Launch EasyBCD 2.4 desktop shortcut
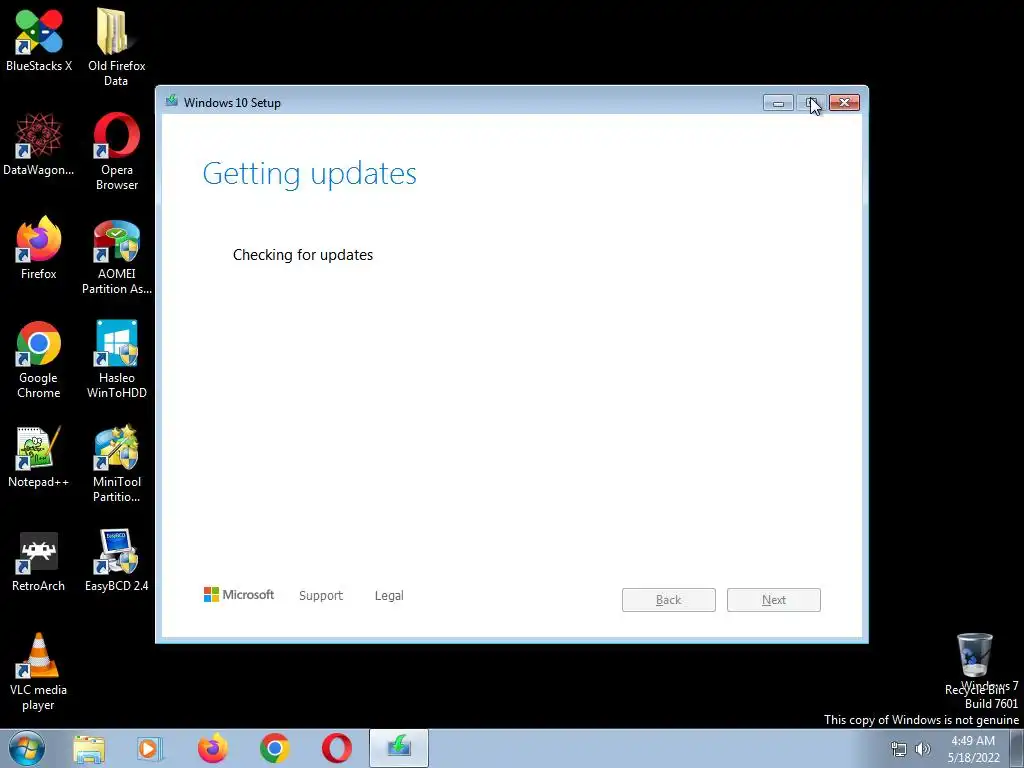Viewport: 1024px width, 768px height. click(x=116, y=561)
